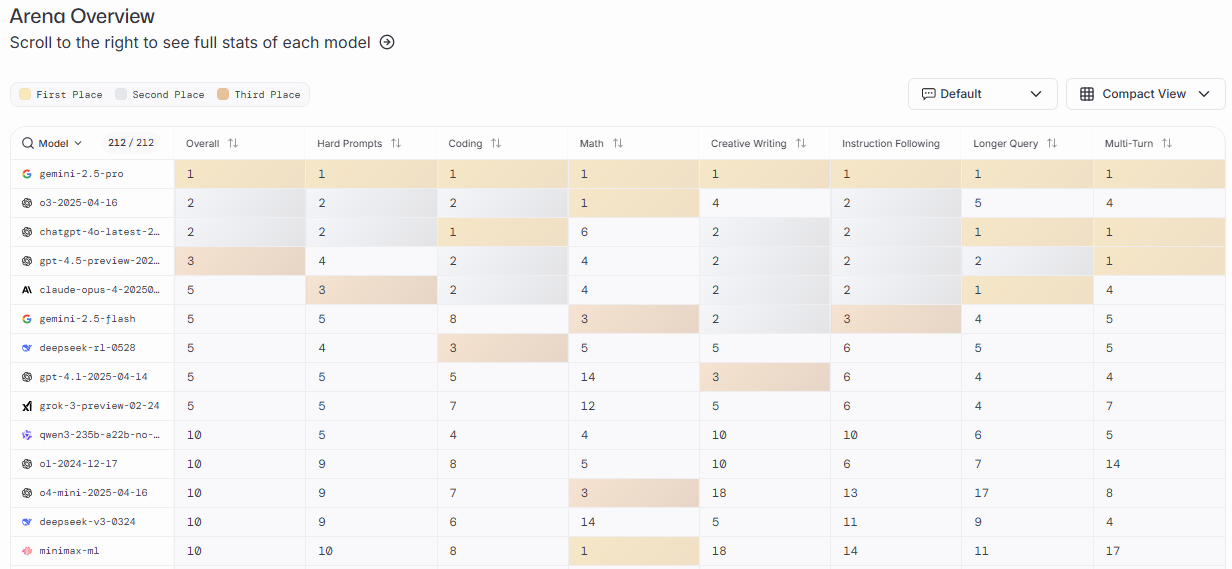1232x569 pixels.
Task: Click the Instruction Following column header
Action: [x=890, y=144]
